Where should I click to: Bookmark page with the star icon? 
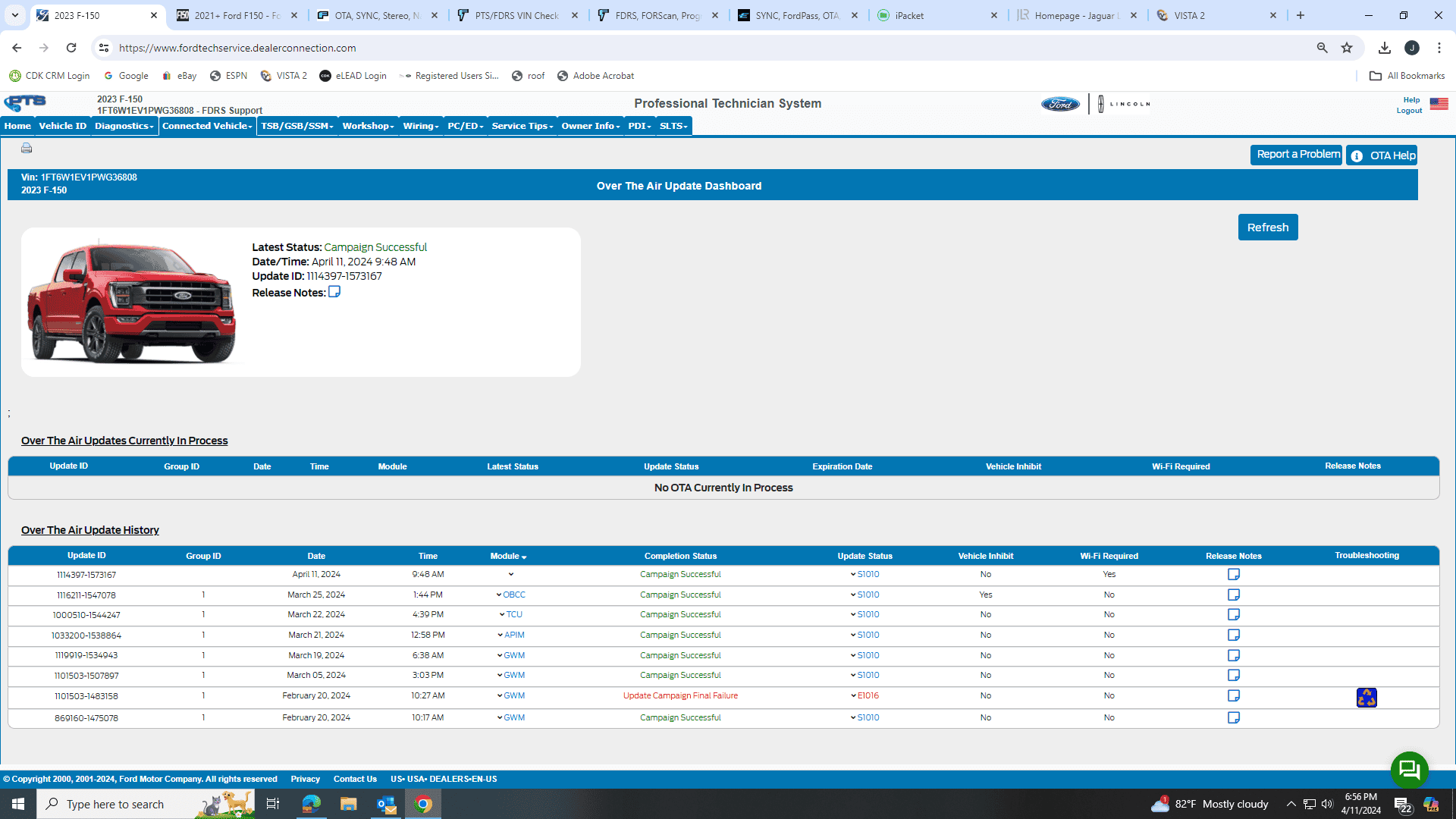1347,48
